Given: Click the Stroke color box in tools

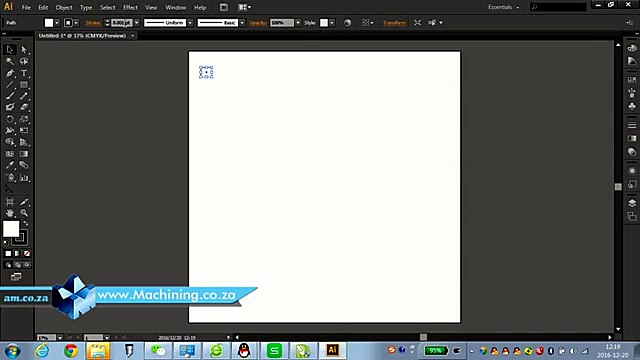Looking at the screenshot, I should (x=20, y=238).
